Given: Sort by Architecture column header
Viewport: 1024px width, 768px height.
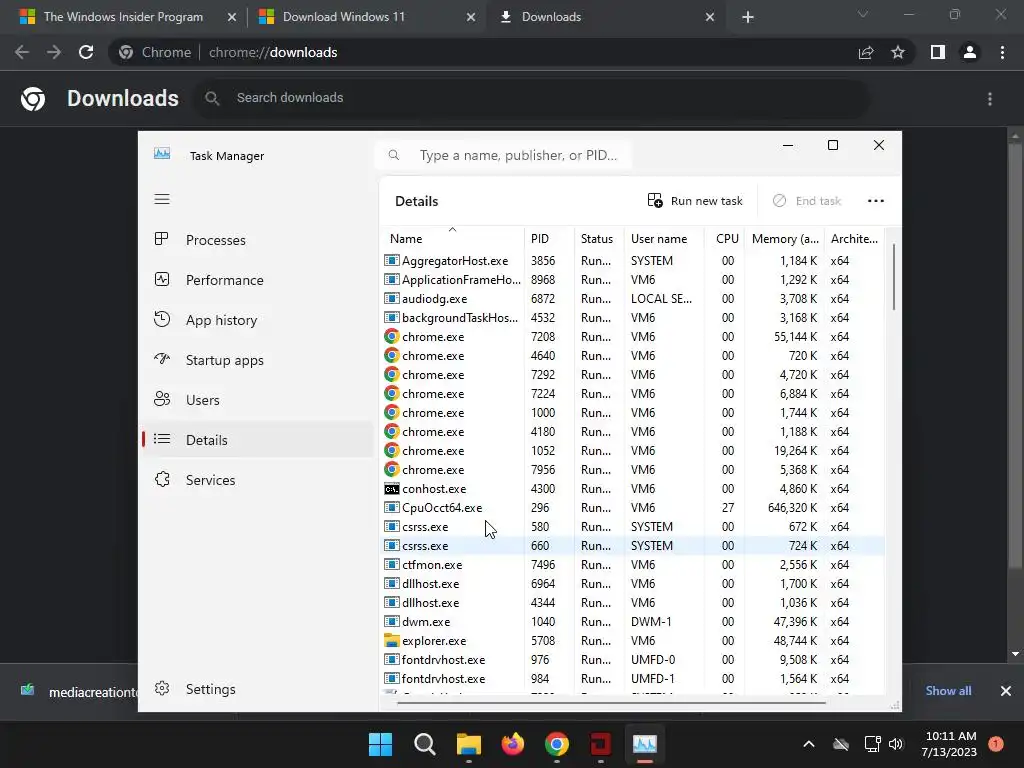Looking at the screenshot, I should tap(854, 238).
